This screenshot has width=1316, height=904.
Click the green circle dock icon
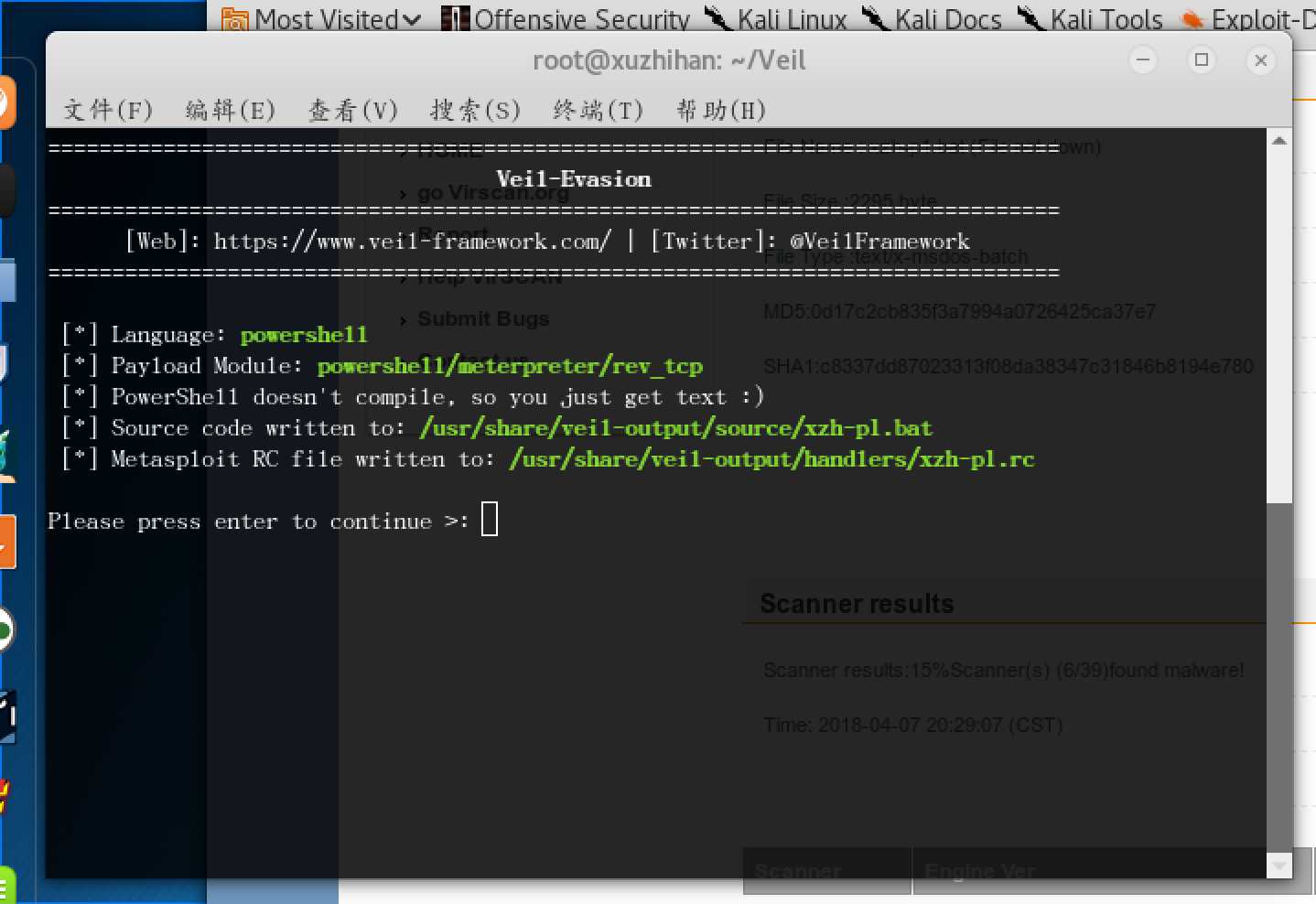point(5,630)
